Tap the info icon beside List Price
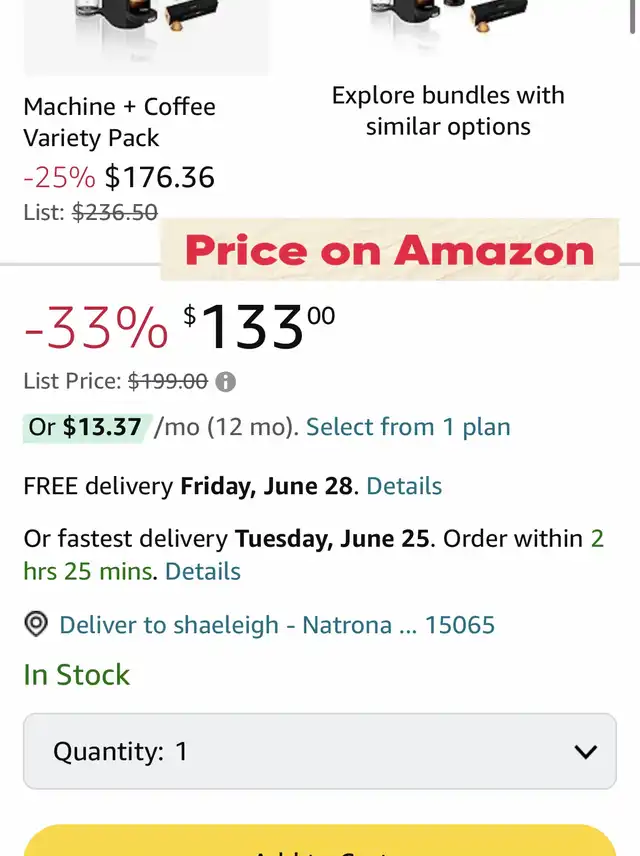The height and width of the screenshot is (856, 640). pyautogui.click(x=226, y=382)
